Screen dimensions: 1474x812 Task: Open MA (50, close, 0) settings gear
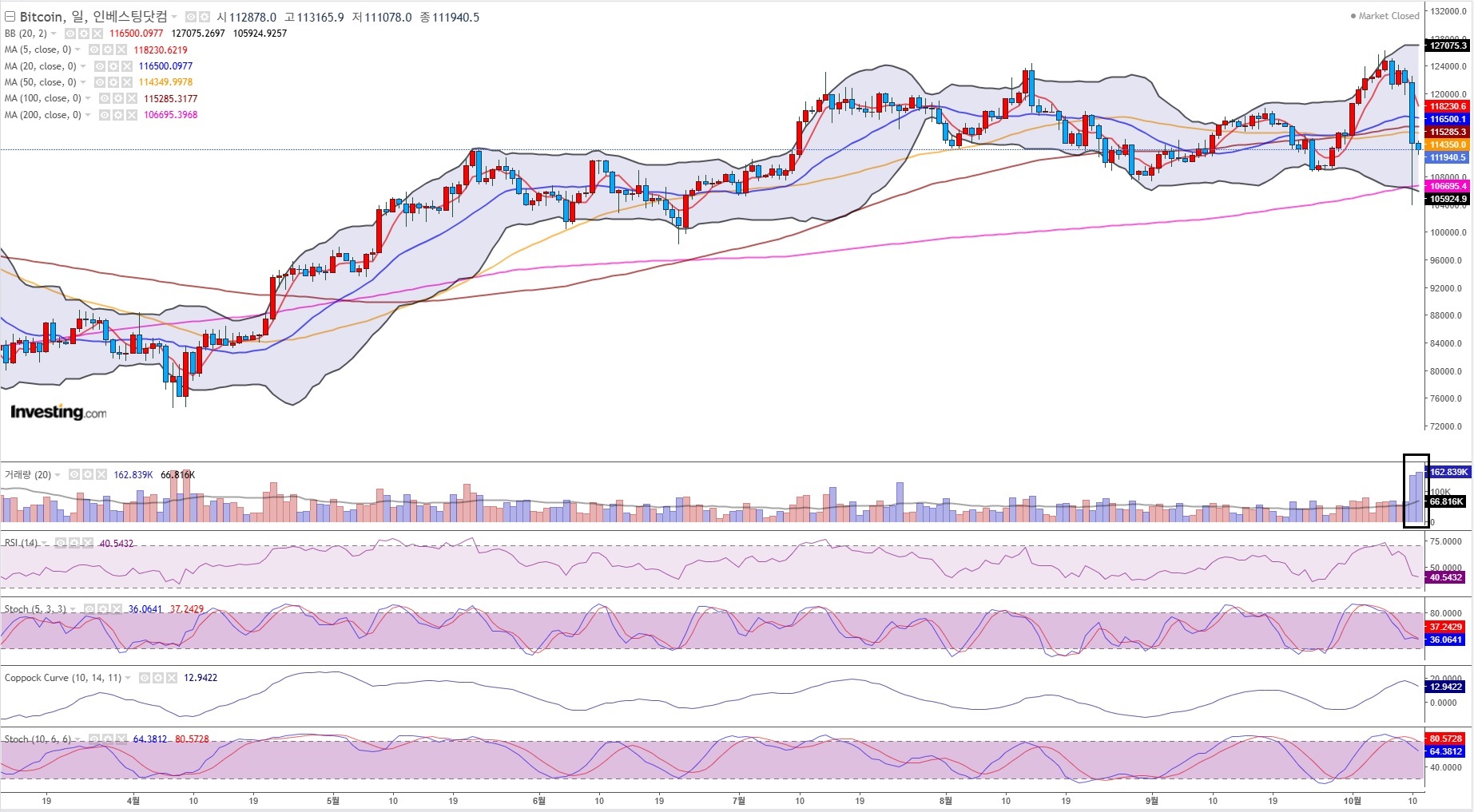coord(113,82)
